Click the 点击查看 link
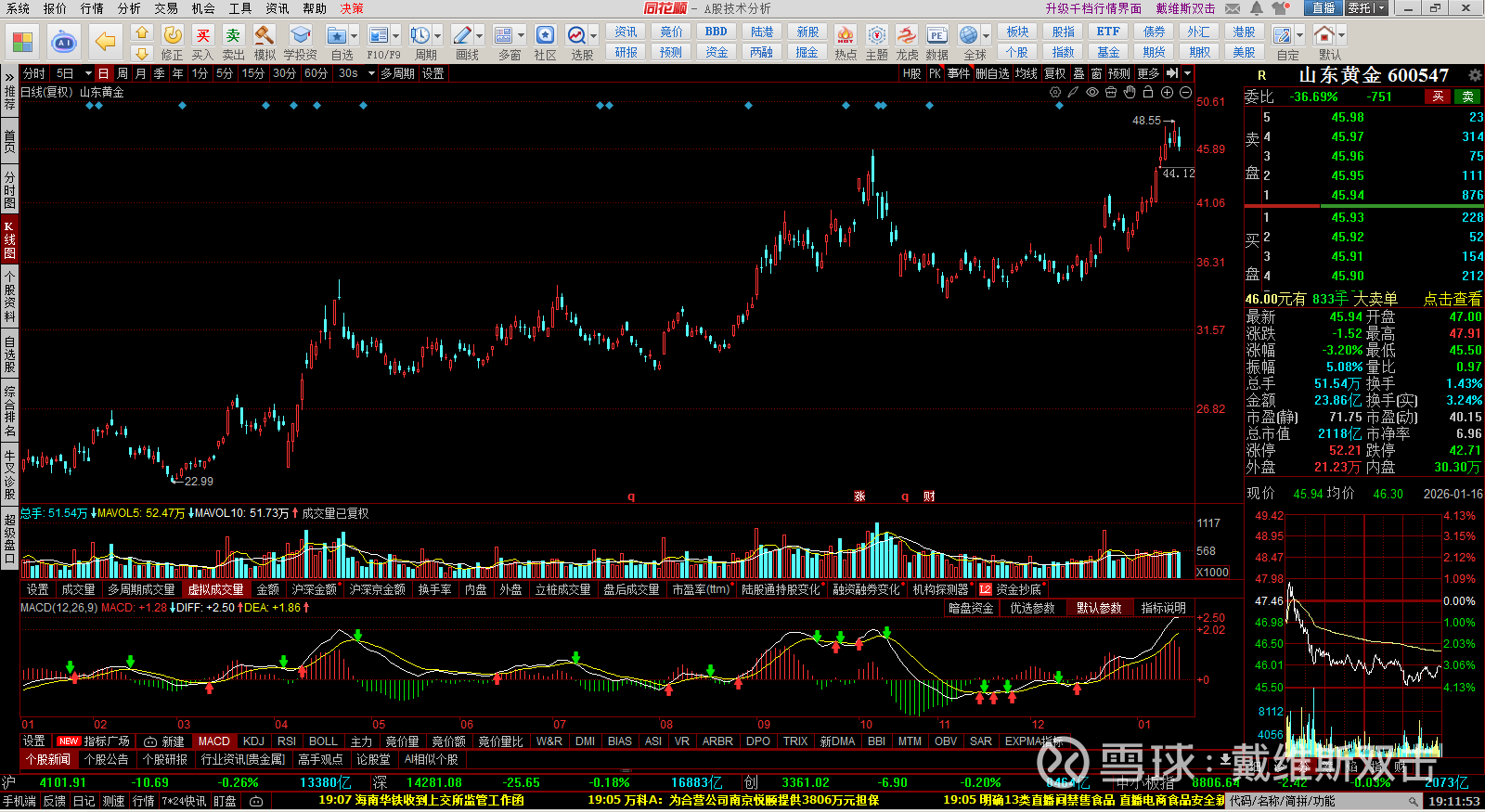 1453,299
